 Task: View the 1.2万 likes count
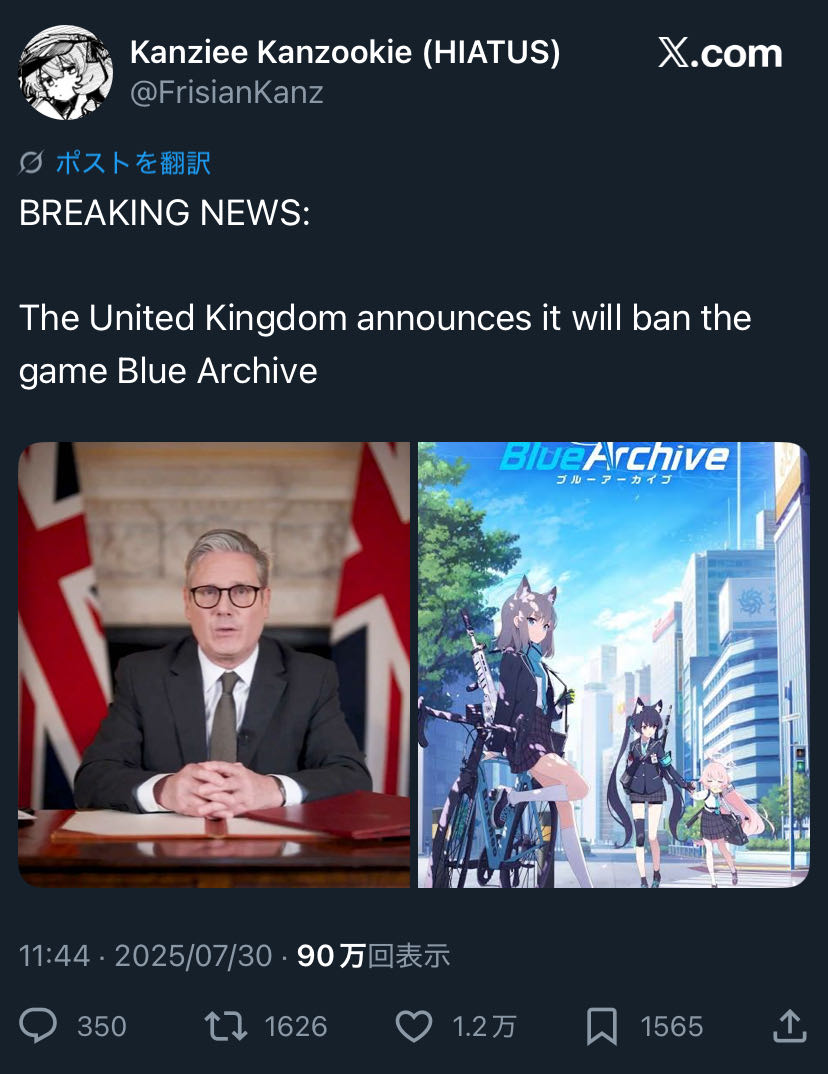(x=484, y=1027)
